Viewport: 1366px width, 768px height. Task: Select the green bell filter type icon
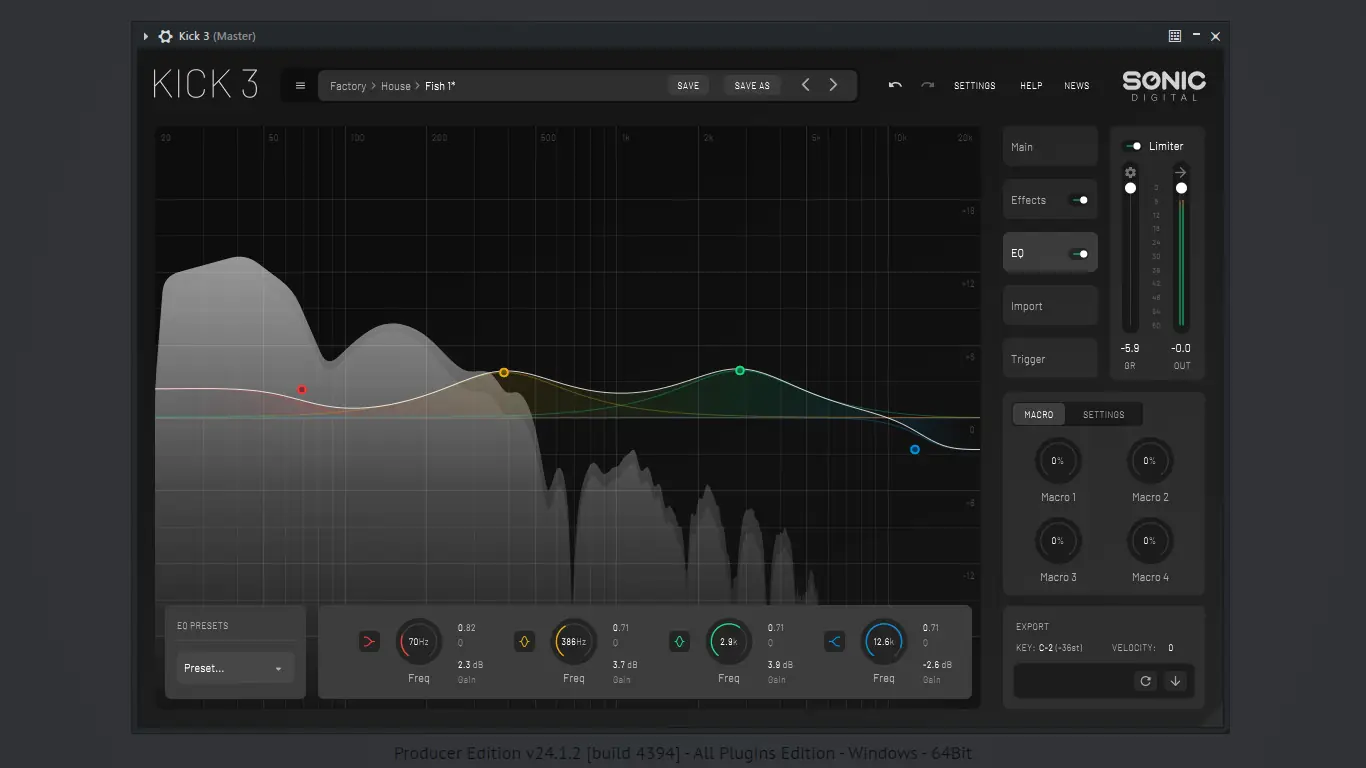tap(680, 641)
